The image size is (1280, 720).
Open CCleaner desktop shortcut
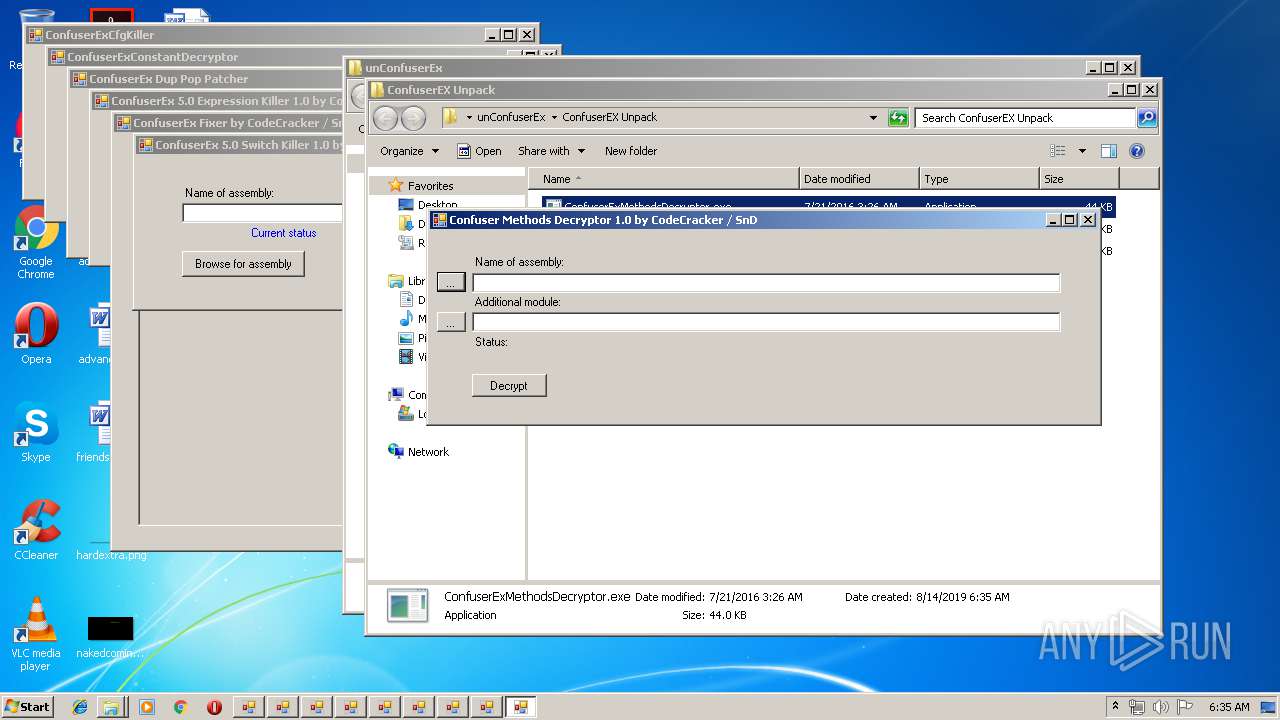tap(36, 531)
